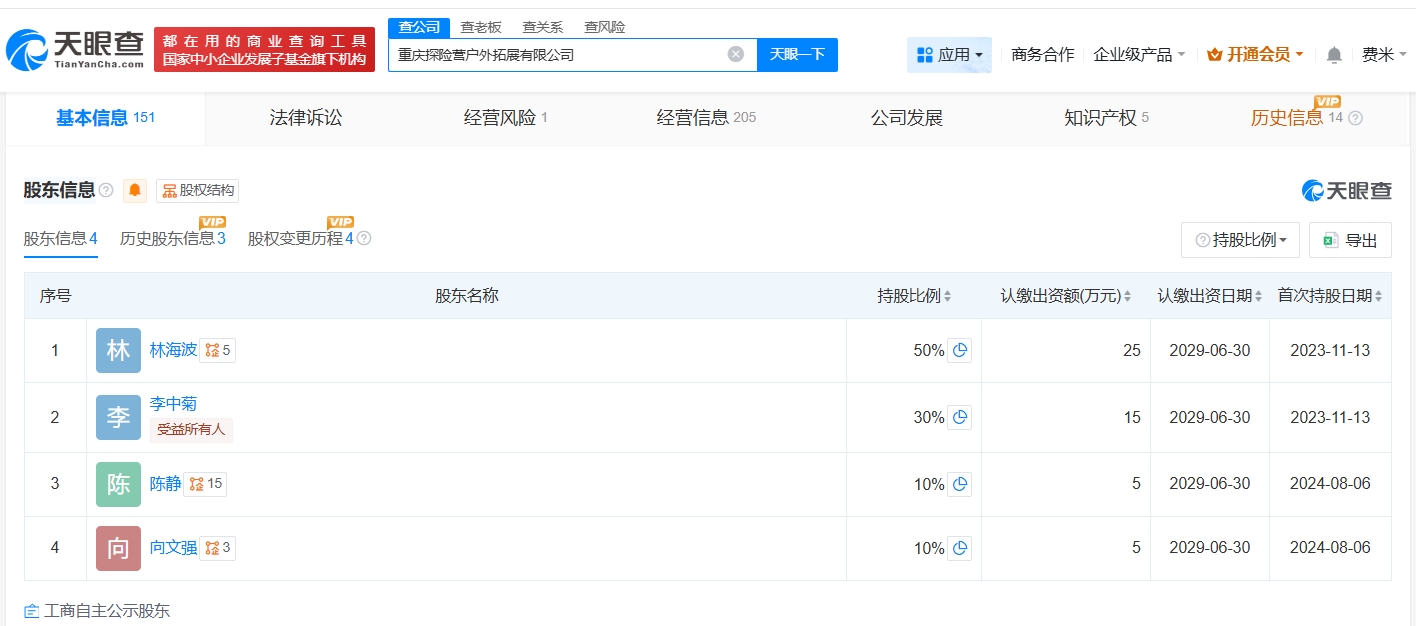Screen dimensions: 1416x626
Task: Switch to 查老板 search tab
Action: [x=481, y=27]
